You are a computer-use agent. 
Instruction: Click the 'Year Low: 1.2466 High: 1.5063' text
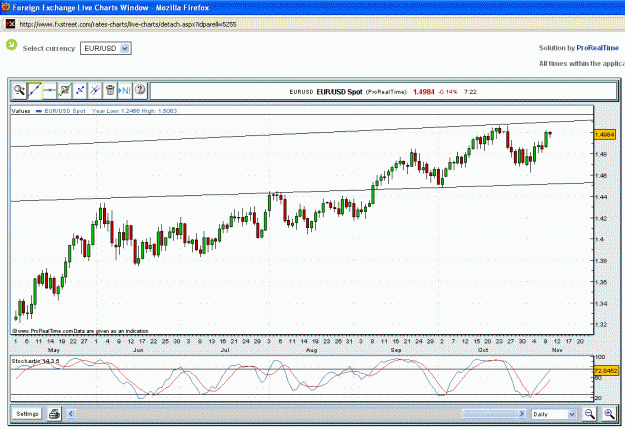pyautogui.click(x=134, y=111)
